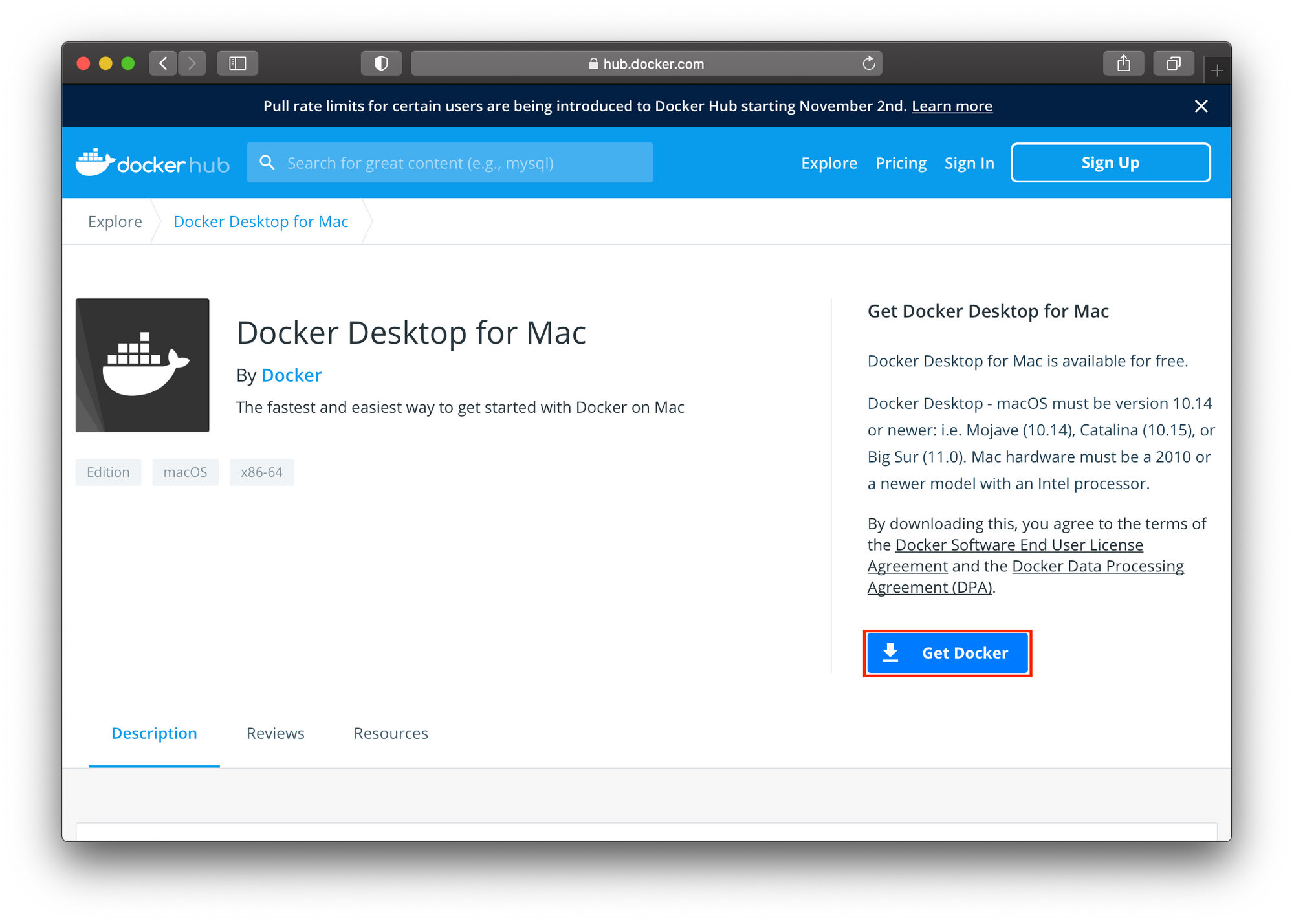
Task: Open the Docker publisher link
Action: coord(291,375)
